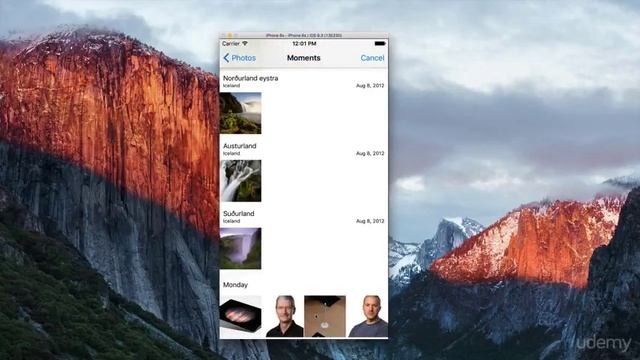Click the Iceland label under Suðurland
The height and width of the screenshot is (360, 640).
point(231,221)
